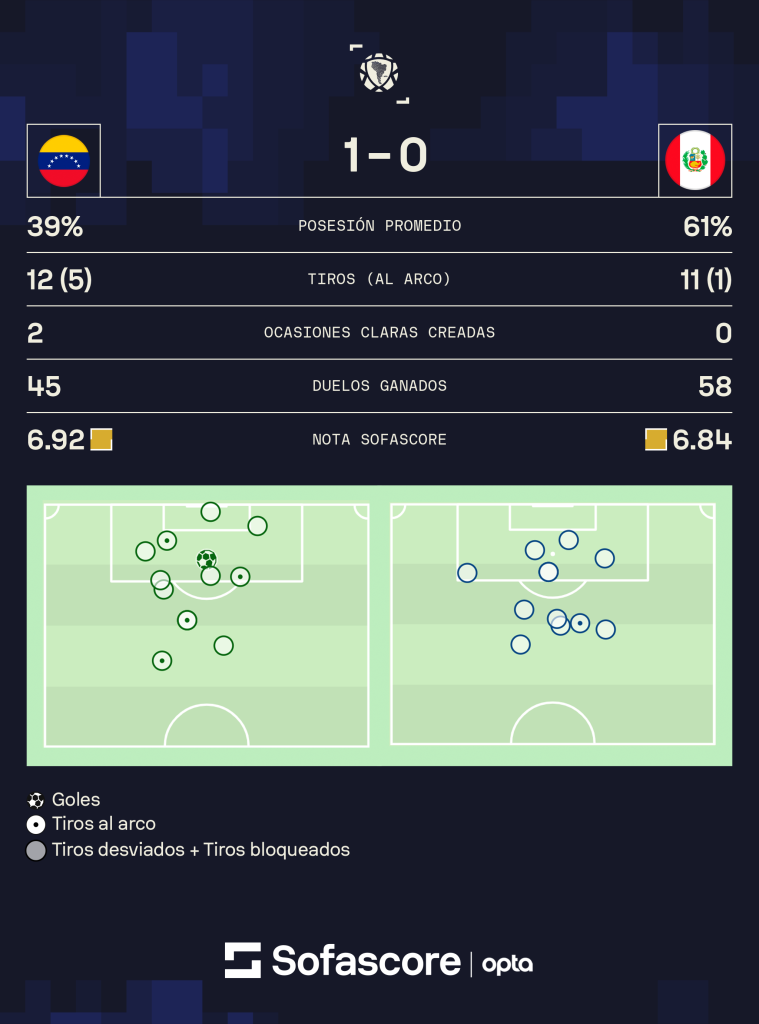
Task: Select Peru's only on-target shot marker
Action: pyautogui.click(x=580, y=623)
